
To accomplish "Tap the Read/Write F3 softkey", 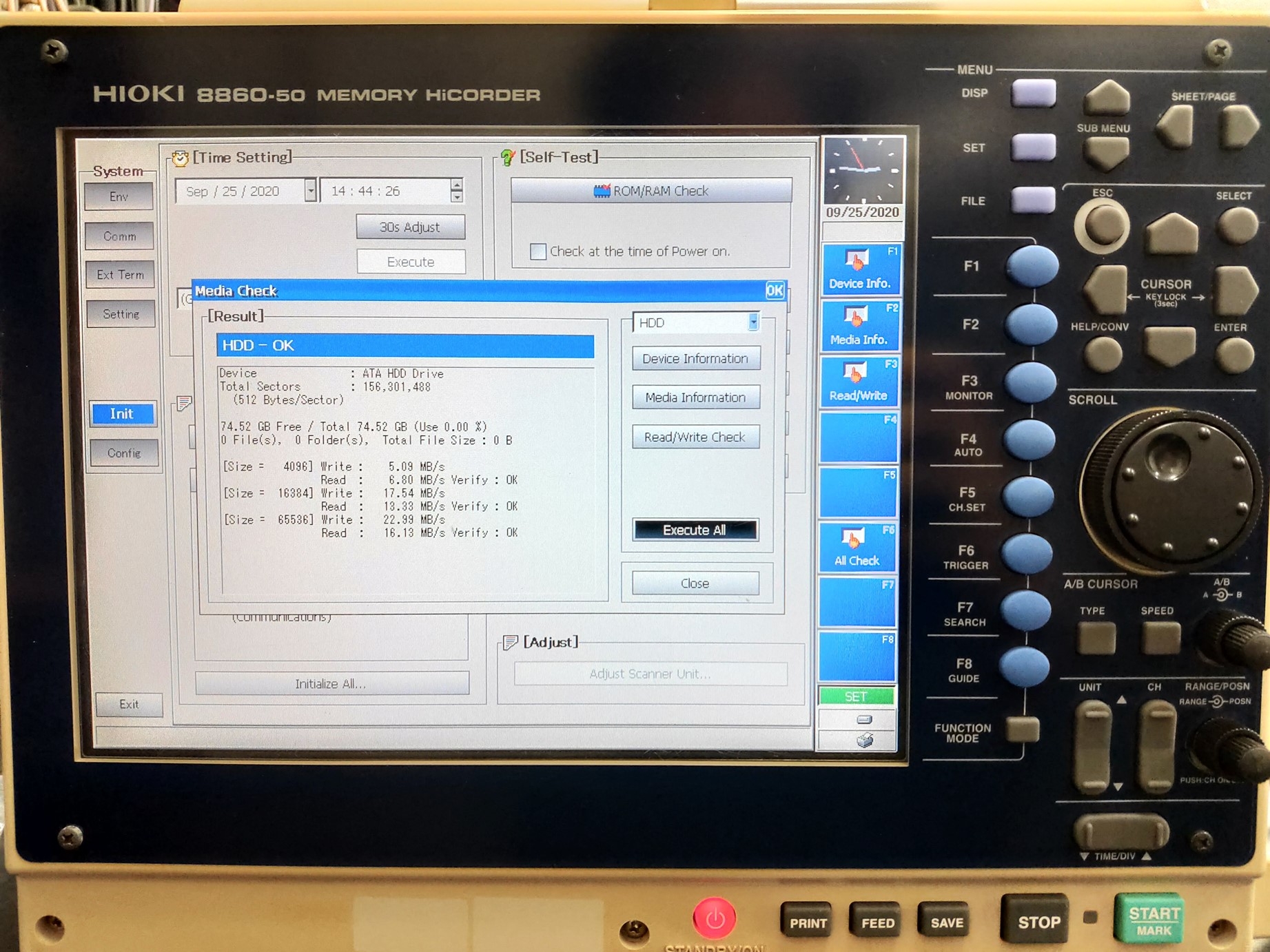I will 858,382.
